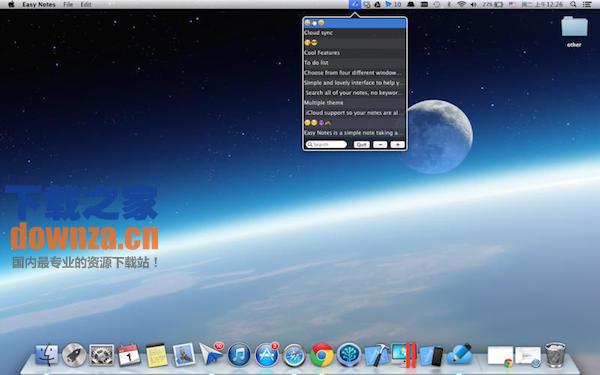Click the volume speaker menu bar icon
600x375 pixels.
pyautogui.click(x=473, y=4)
